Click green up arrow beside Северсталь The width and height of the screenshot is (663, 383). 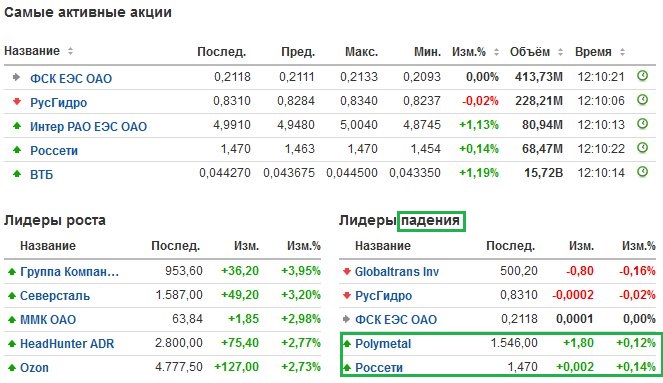[x=12, y=295]
